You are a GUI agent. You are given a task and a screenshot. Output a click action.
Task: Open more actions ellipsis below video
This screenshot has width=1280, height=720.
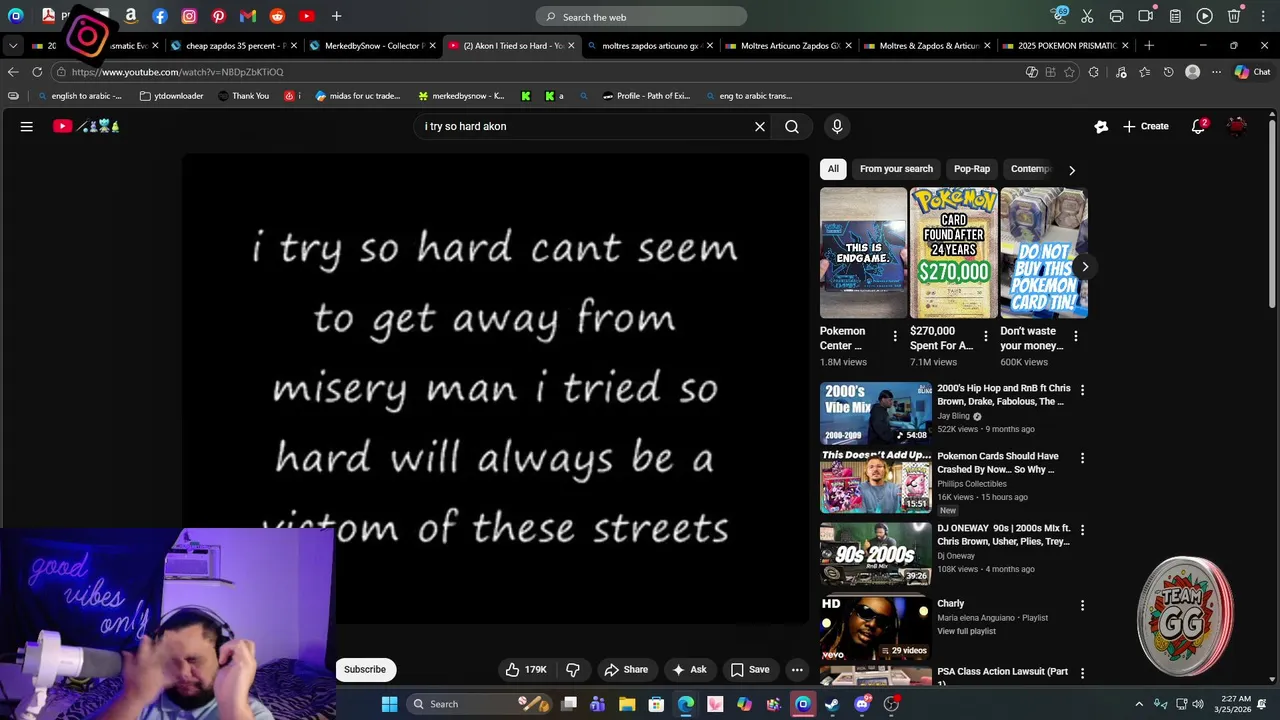tap(797, 670)
